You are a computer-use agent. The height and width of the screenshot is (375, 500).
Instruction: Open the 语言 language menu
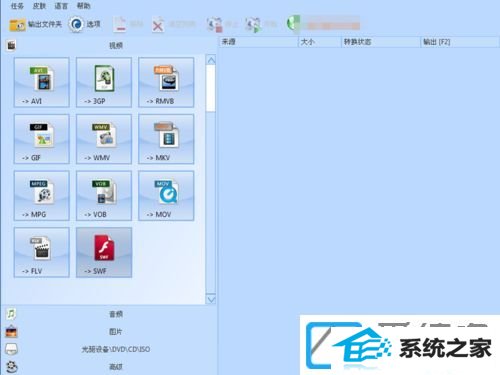click(61, 6)
